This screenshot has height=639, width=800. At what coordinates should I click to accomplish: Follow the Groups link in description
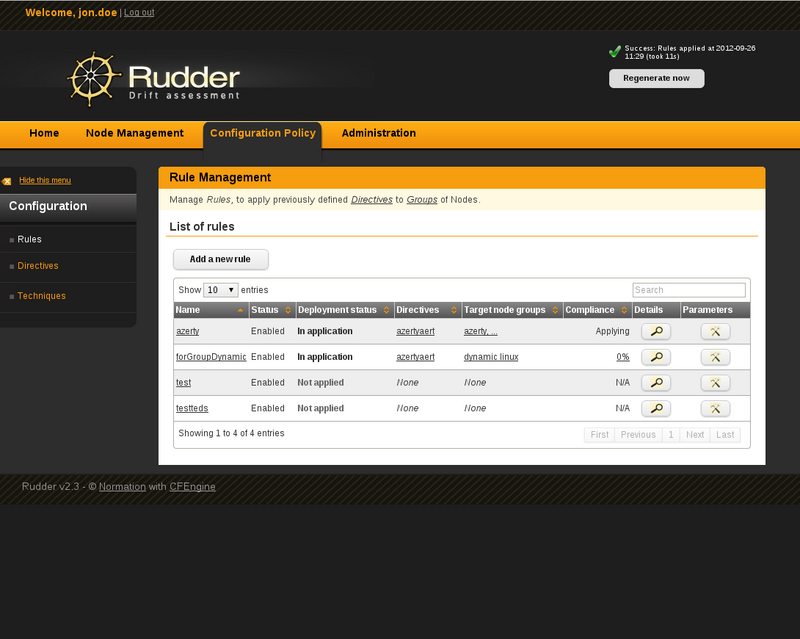tap(422, 200)
